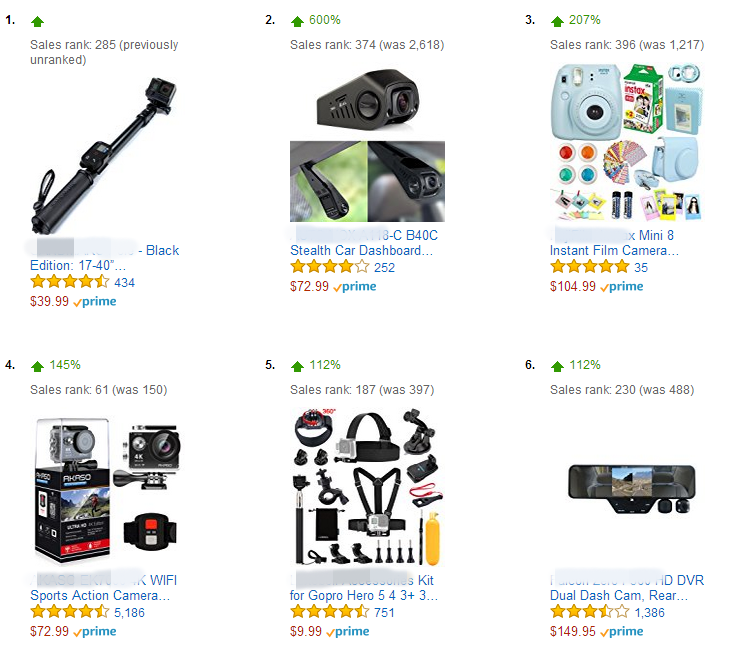
Task: Click the $104.99 price link
Action: (573, 287)
